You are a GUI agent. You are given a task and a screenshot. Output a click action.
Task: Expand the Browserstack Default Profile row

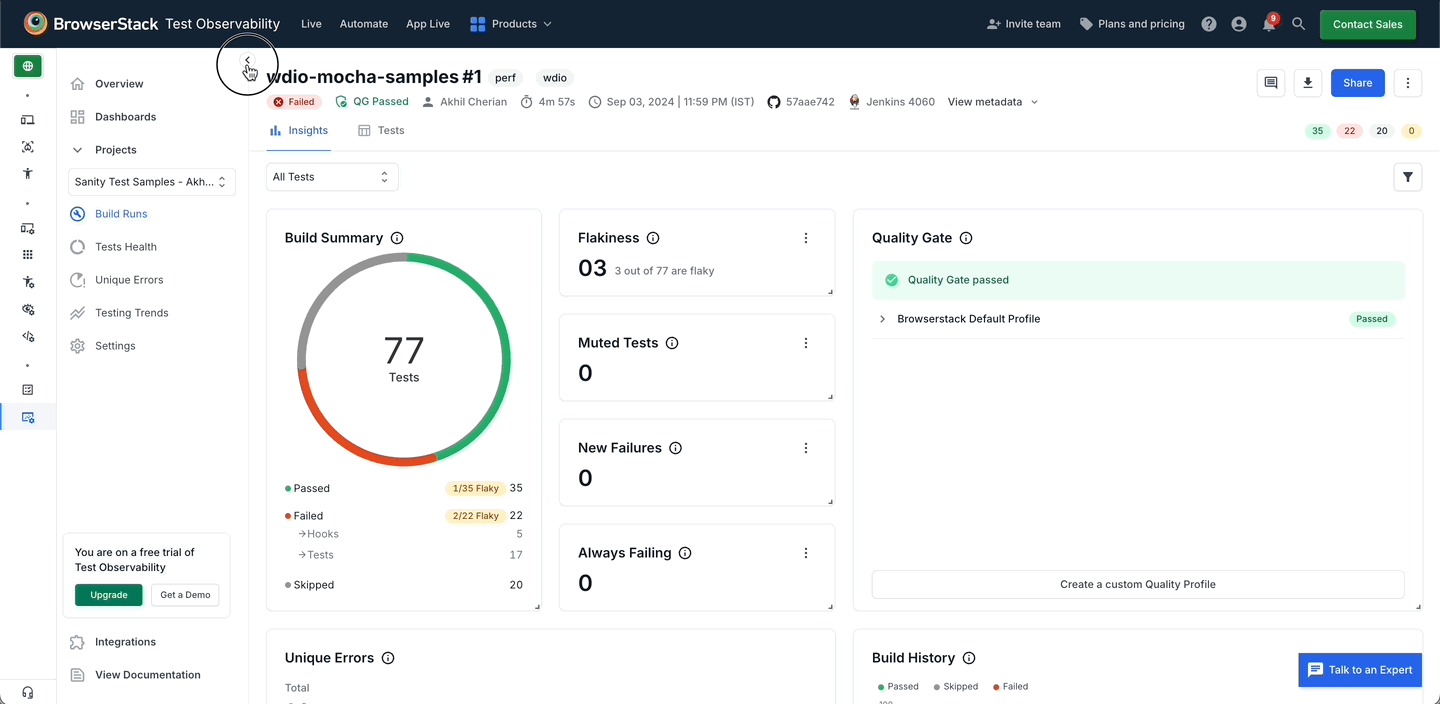coord(882,319)
